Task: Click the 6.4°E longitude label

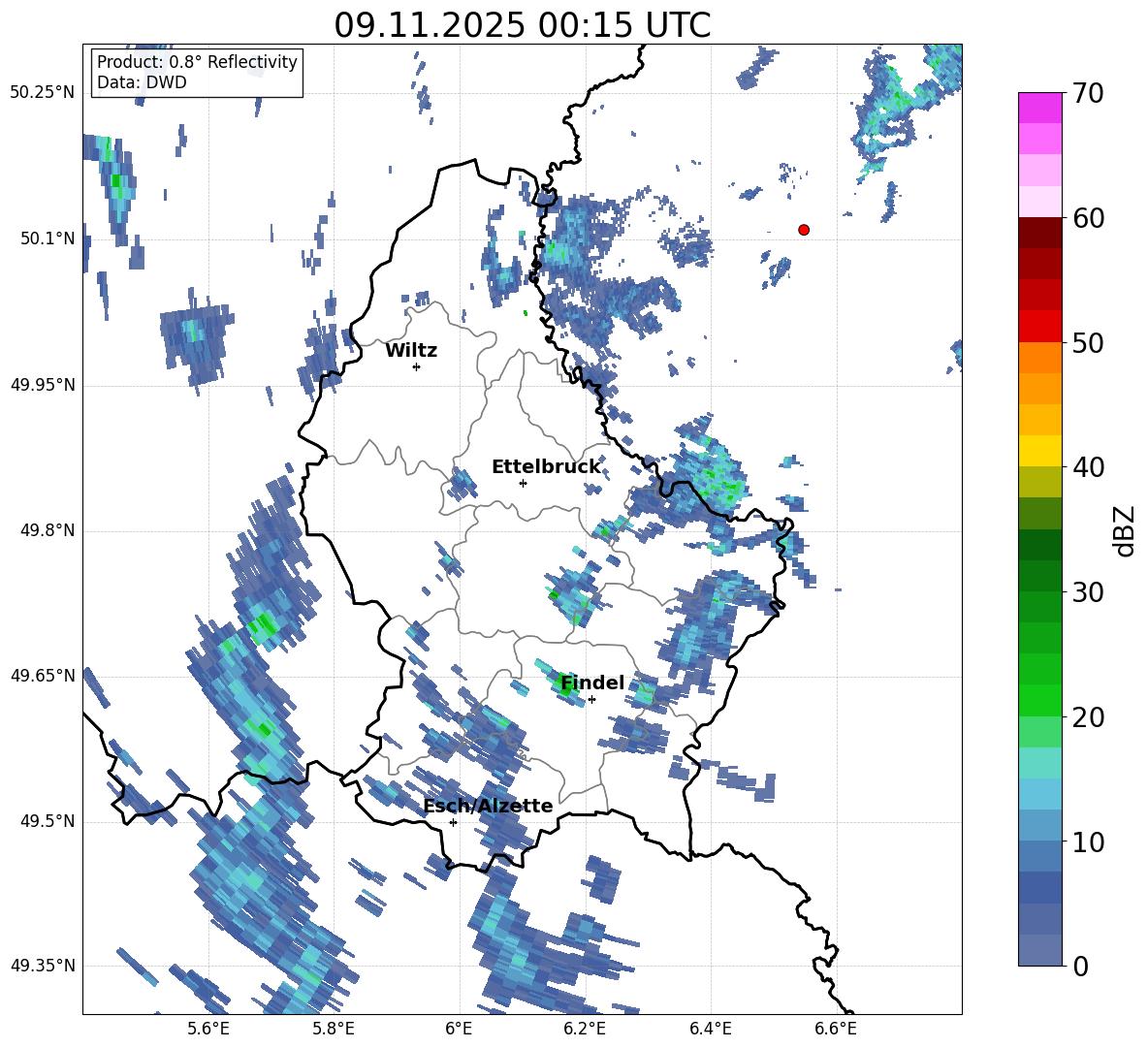Action: click(710, 1029)
